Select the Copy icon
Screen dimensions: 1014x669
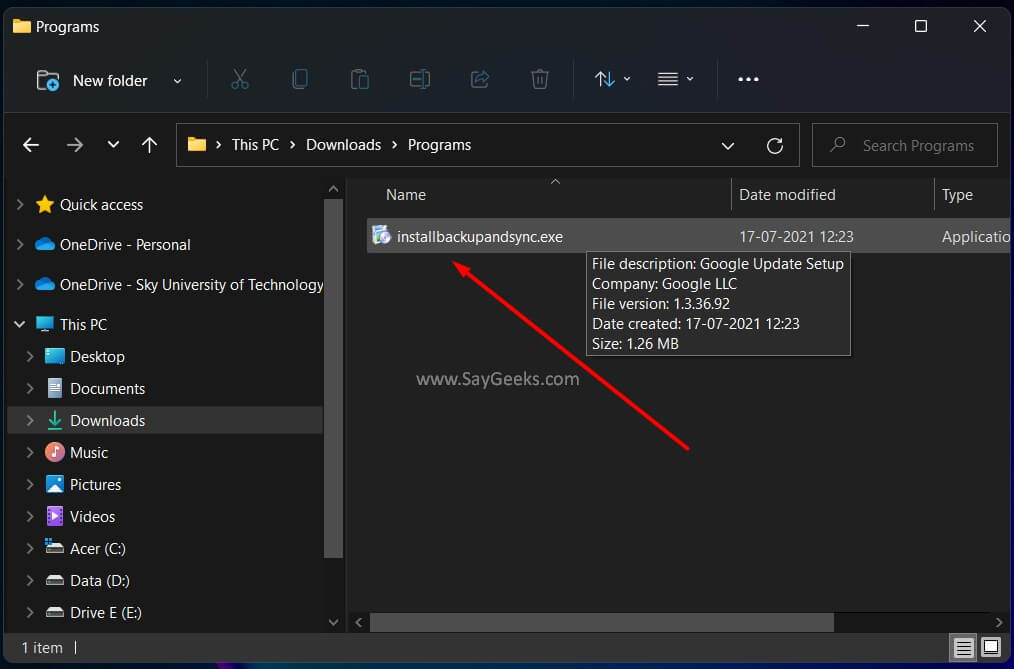(x=299, y=79)
